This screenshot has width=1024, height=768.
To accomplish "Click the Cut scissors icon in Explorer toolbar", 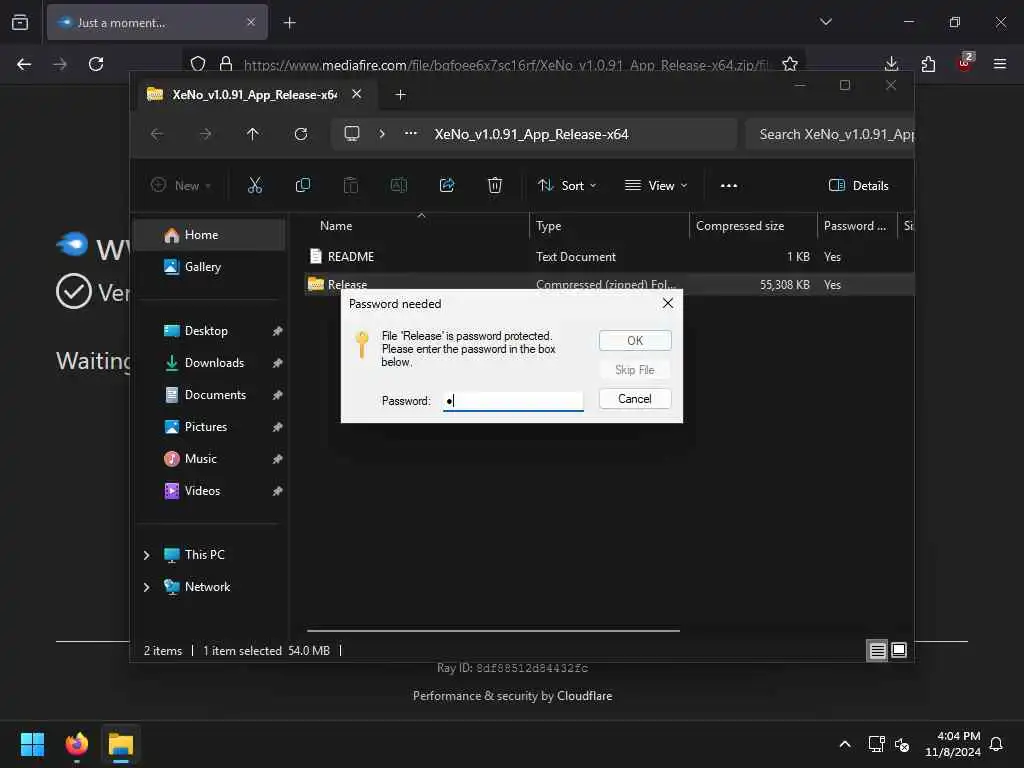I will 255,185.
